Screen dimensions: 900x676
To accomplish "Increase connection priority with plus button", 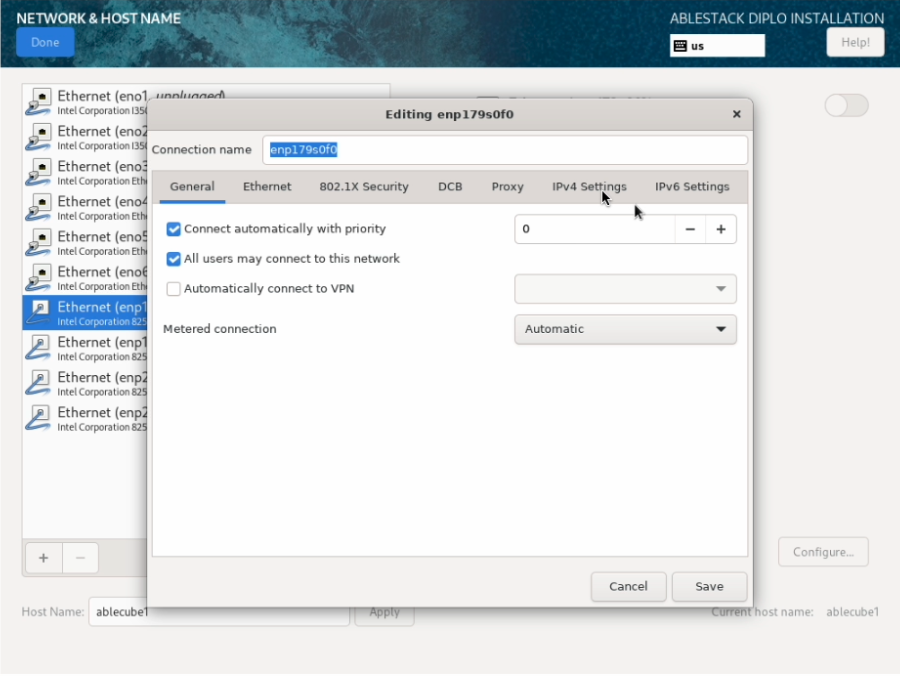I will (x=720, y=229).
